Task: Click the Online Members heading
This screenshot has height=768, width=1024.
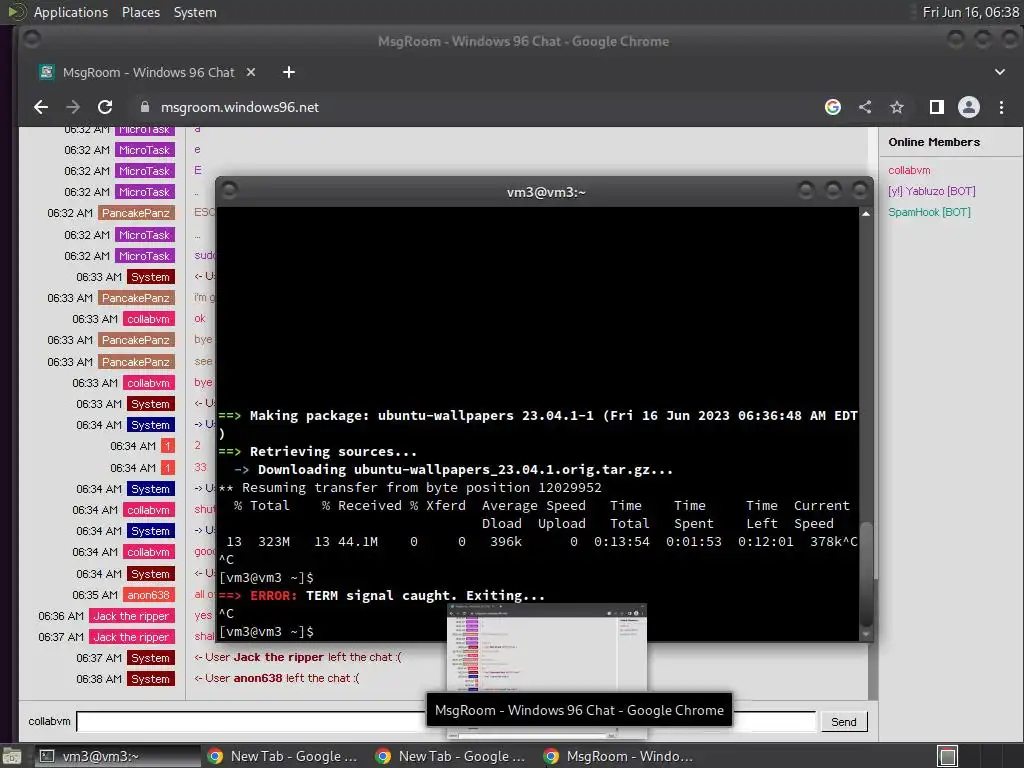Action: [x=934, y=142]
